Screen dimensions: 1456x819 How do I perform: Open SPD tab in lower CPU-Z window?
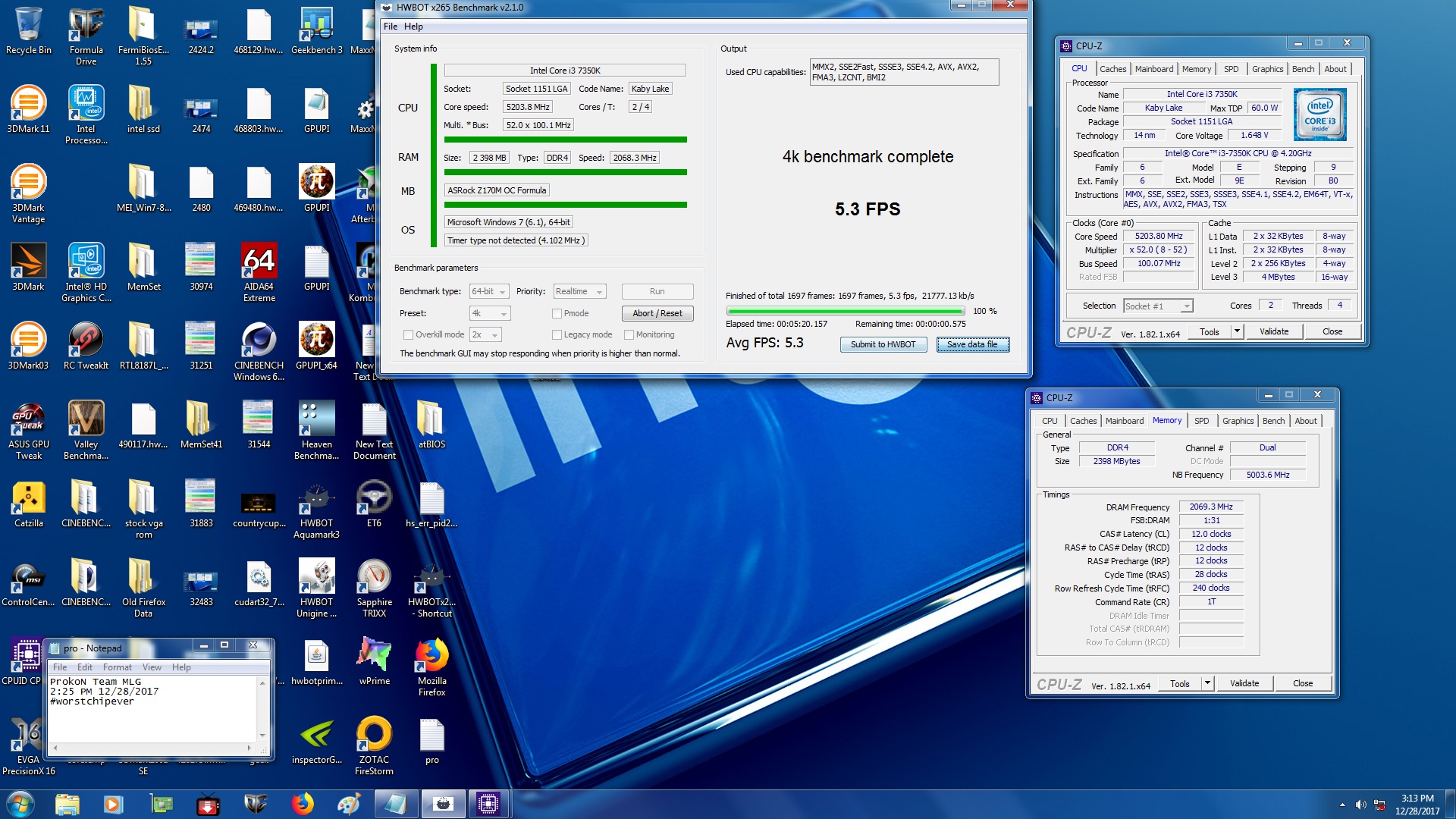[x=1202, y=421]
